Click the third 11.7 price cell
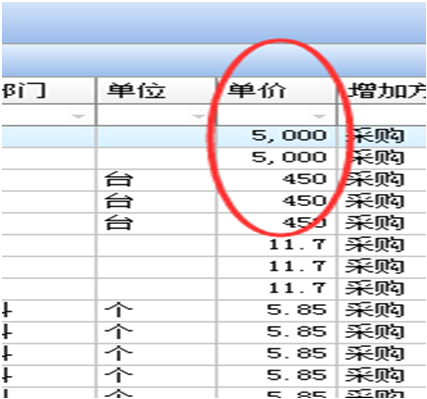The width and height of the screenshot is (427, 399). pyautogui.click(x=277, y=289)
